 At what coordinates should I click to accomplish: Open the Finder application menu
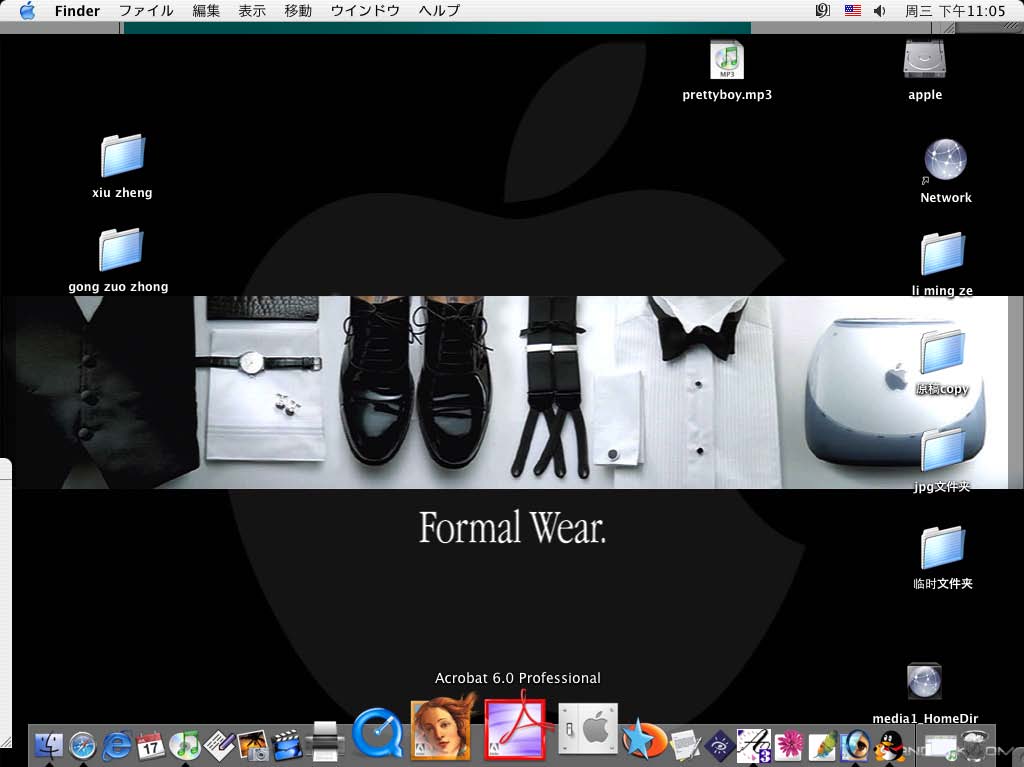click(x=77, y=10)
